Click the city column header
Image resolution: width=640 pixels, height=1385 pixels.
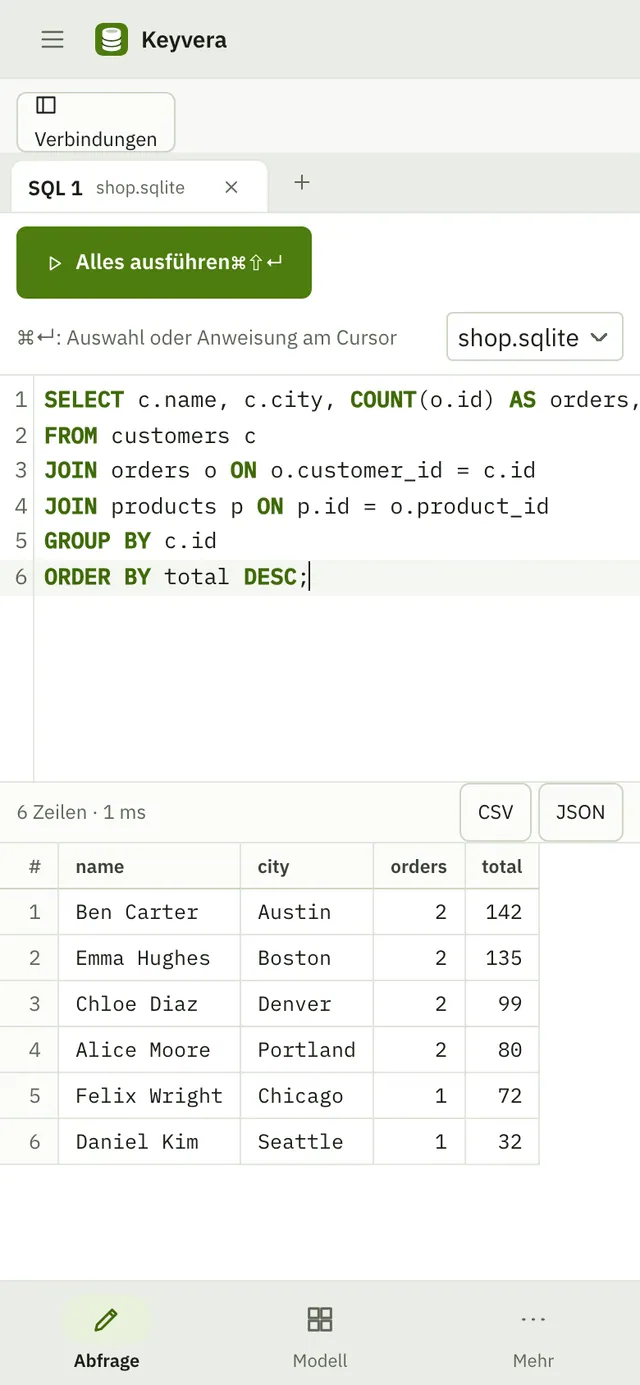(x=307, y=866)
